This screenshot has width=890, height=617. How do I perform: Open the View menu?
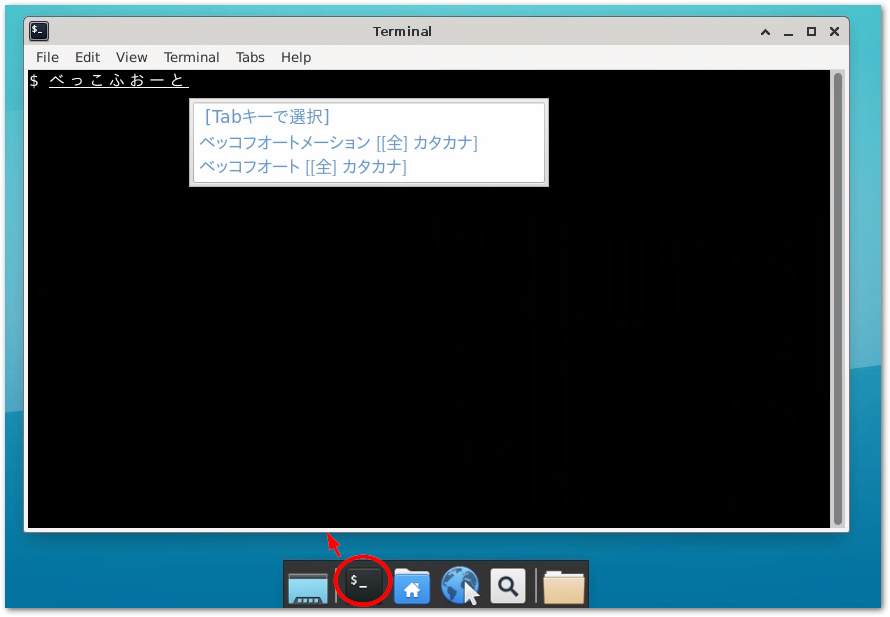click(132, 57)
